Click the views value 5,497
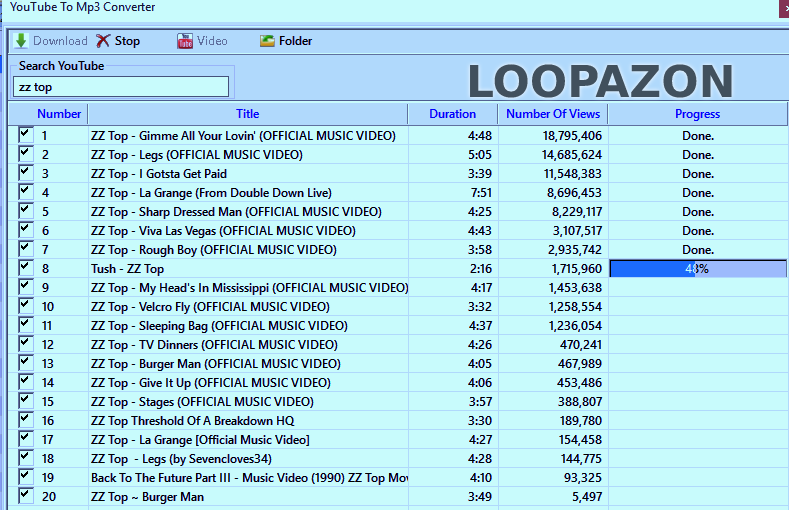 click(x=587, y=497)
